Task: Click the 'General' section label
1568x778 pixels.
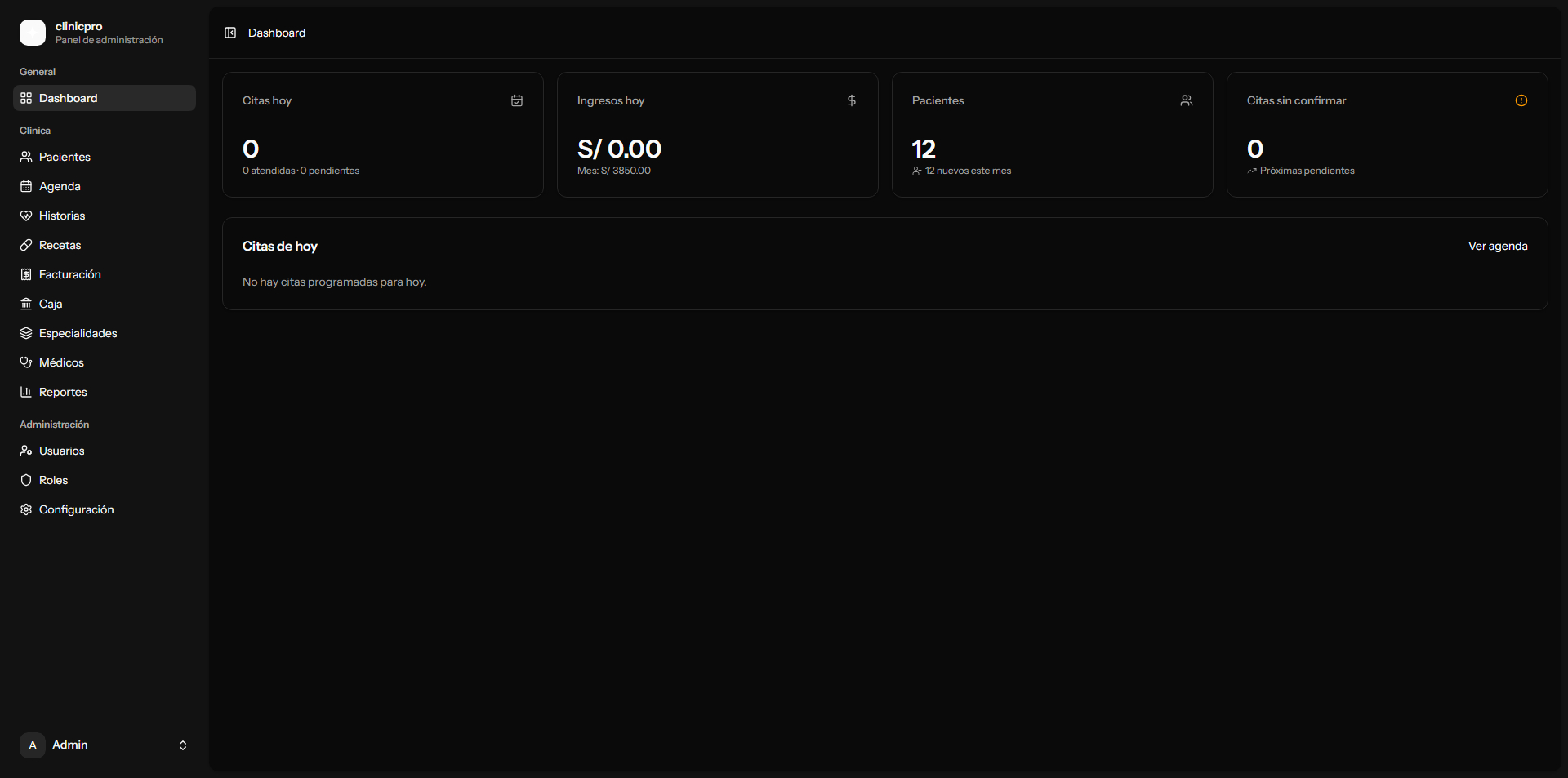Action: click(x=38, y=72)
